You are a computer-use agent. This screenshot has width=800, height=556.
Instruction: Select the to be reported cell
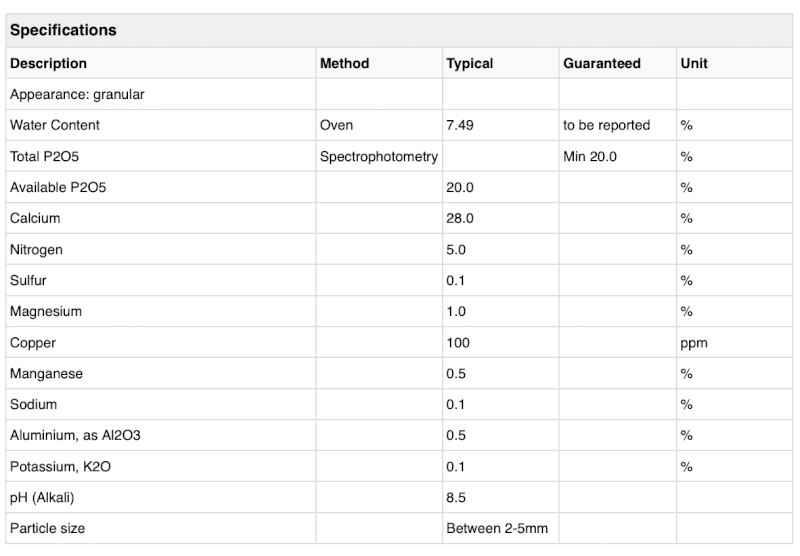coord(606,125)
